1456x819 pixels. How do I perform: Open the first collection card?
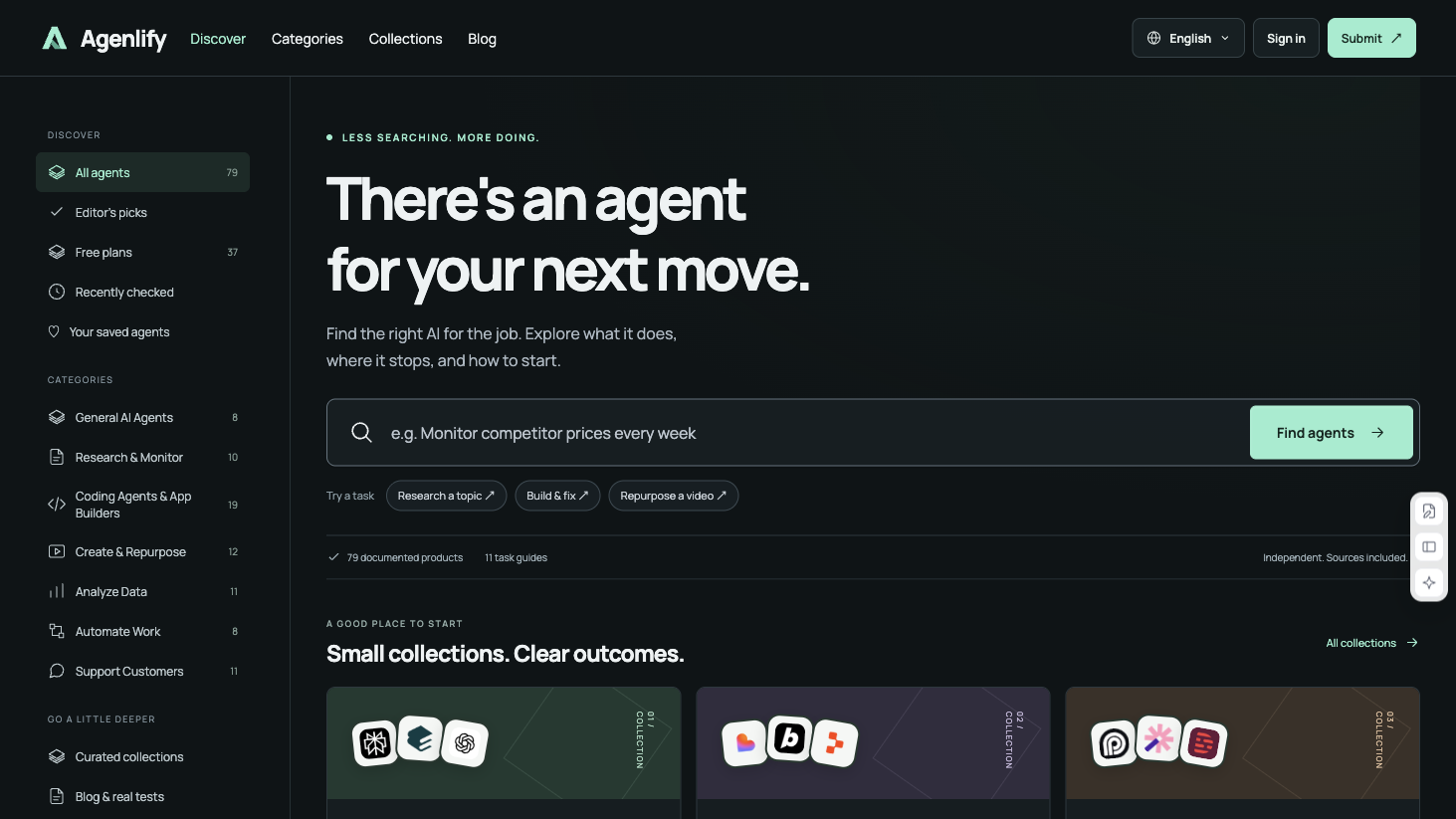(504, 752)
